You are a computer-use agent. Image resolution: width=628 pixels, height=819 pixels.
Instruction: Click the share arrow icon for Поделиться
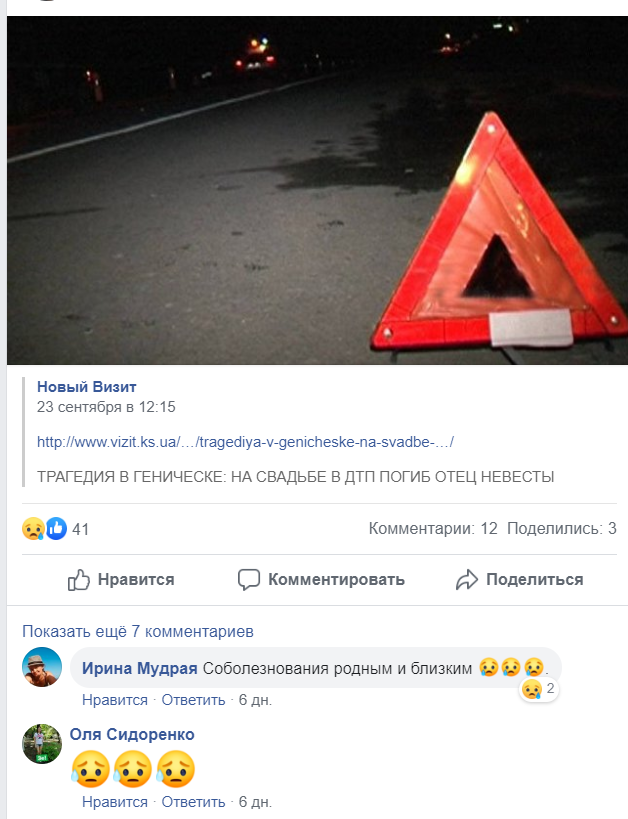point(467,580)
